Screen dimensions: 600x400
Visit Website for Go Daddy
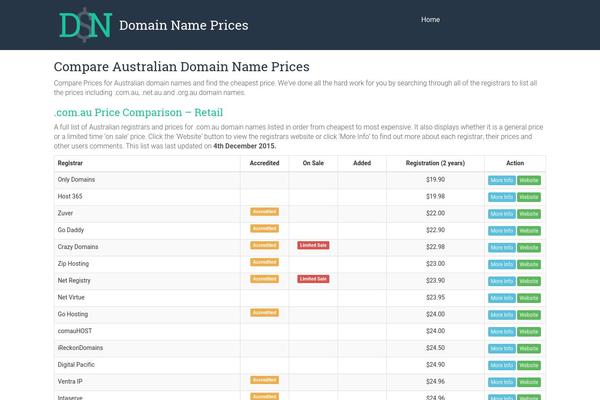(x=529, y=231)
